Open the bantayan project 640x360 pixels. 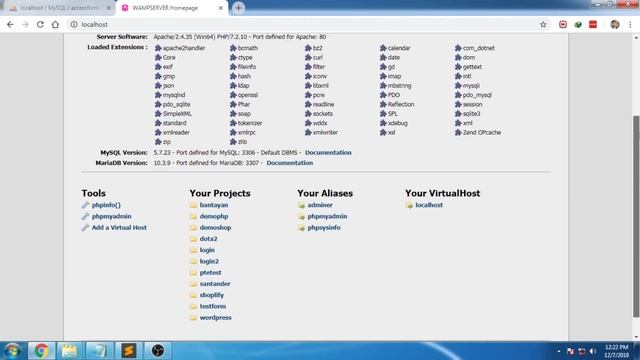214,205
